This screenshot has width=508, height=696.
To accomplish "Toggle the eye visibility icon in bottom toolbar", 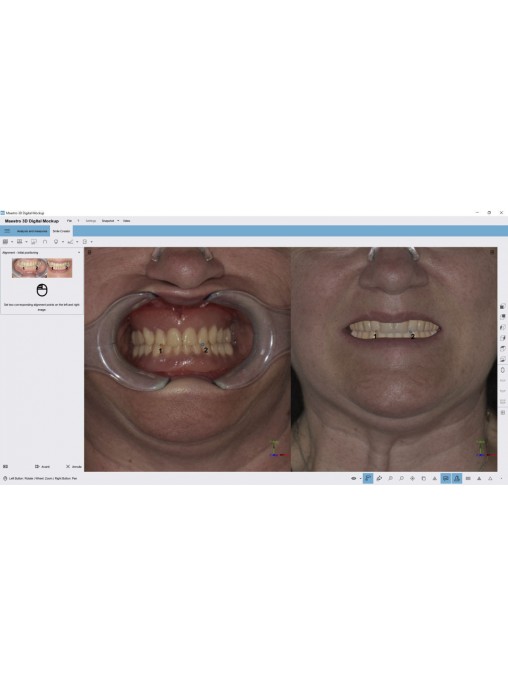I will [354, 478].
